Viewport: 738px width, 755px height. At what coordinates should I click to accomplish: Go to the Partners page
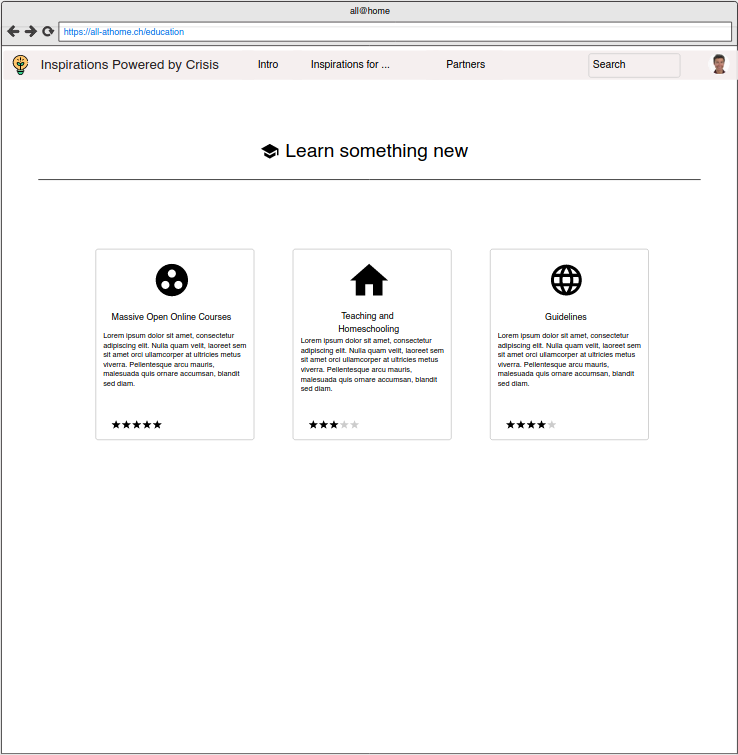[x=466, y=65]
